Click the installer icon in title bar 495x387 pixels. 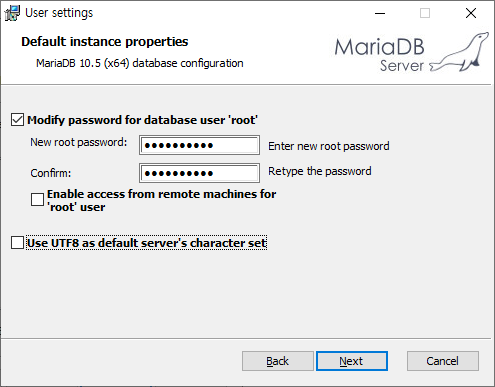pos(12,13)
